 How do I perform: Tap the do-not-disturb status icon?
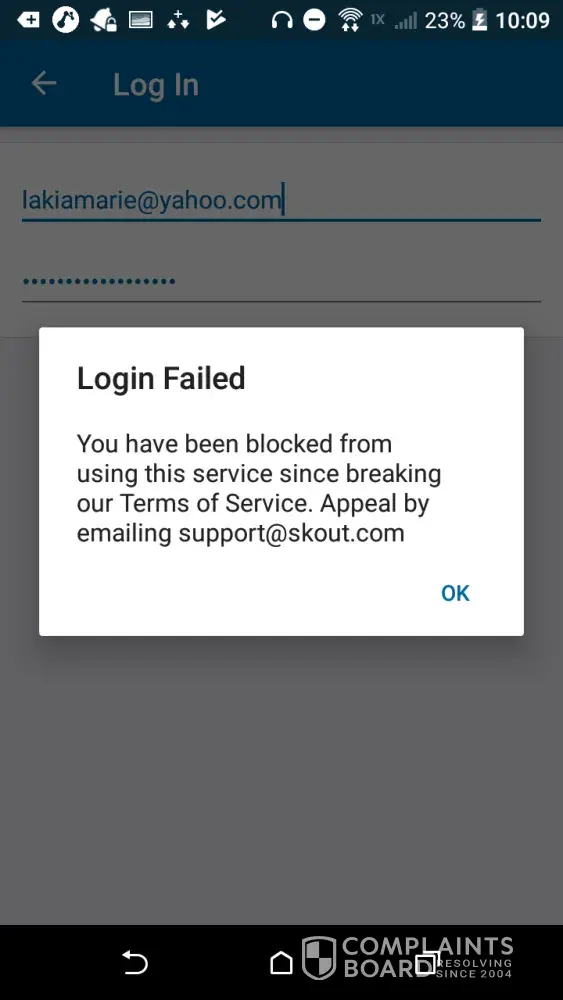[314, 20]
